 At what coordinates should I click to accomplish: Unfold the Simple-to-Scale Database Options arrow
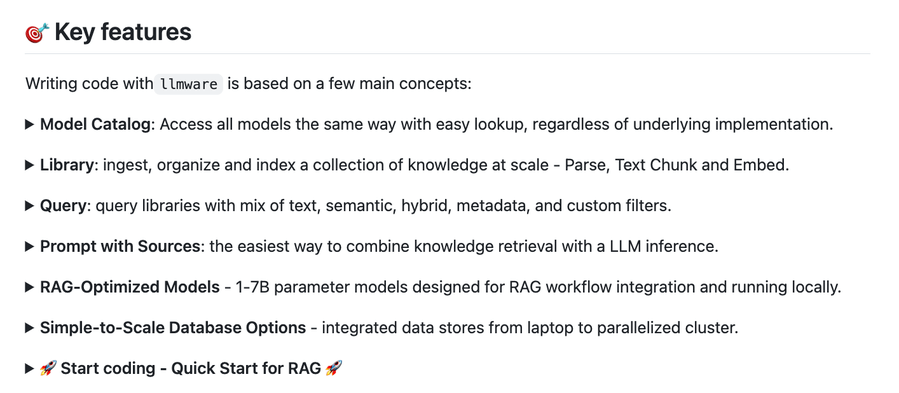pos(30,328)
